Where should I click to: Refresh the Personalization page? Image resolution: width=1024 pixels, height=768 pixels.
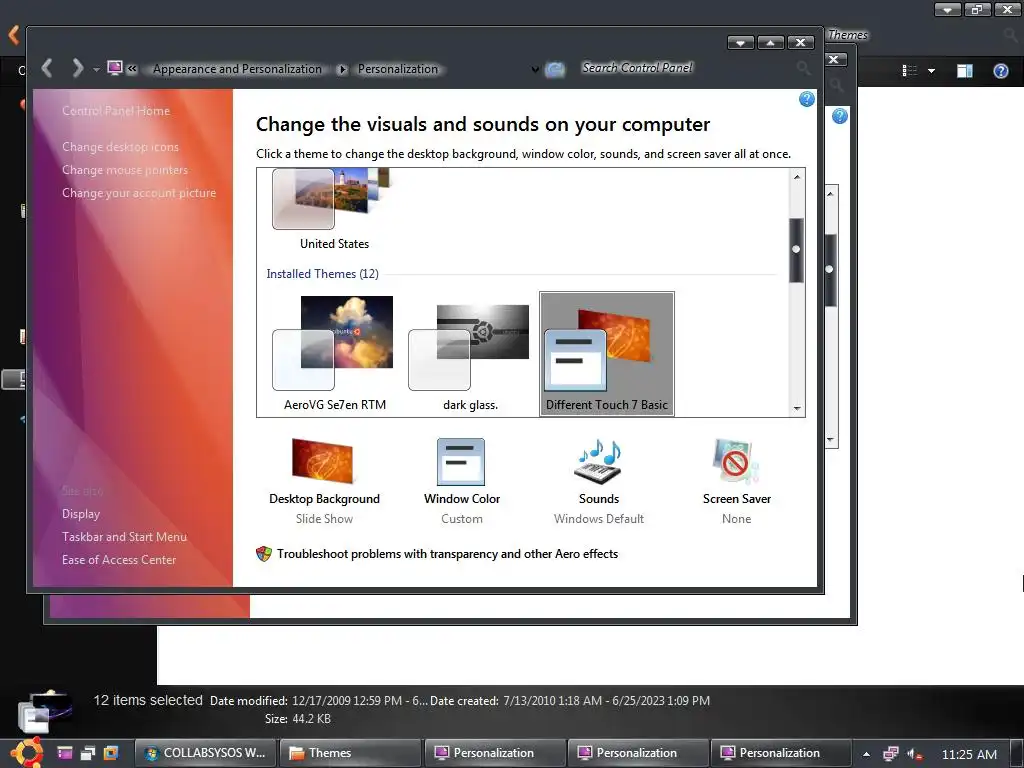(555, 69)
